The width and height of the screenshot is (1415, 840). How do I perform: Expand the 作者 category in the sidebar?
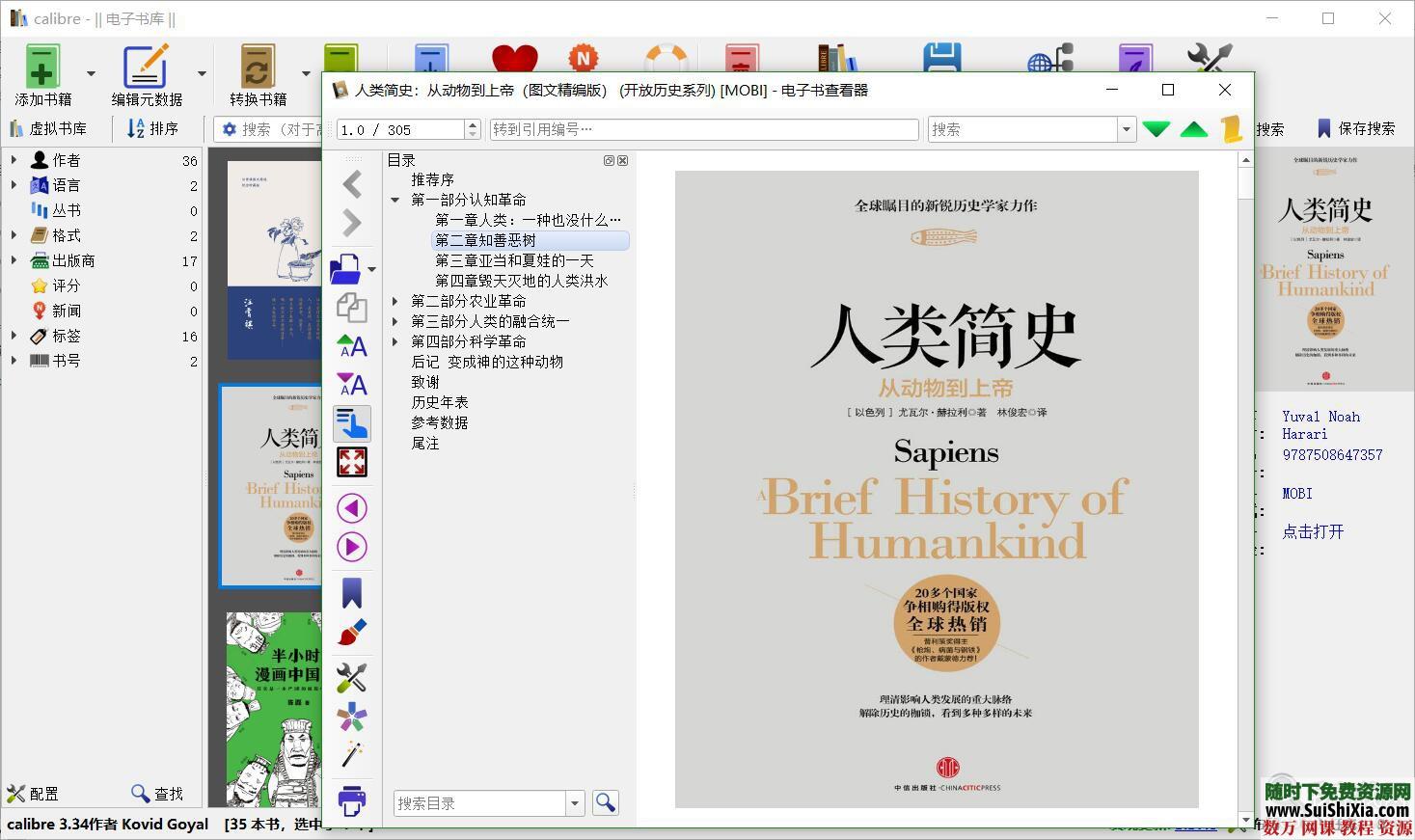[14, 160]
